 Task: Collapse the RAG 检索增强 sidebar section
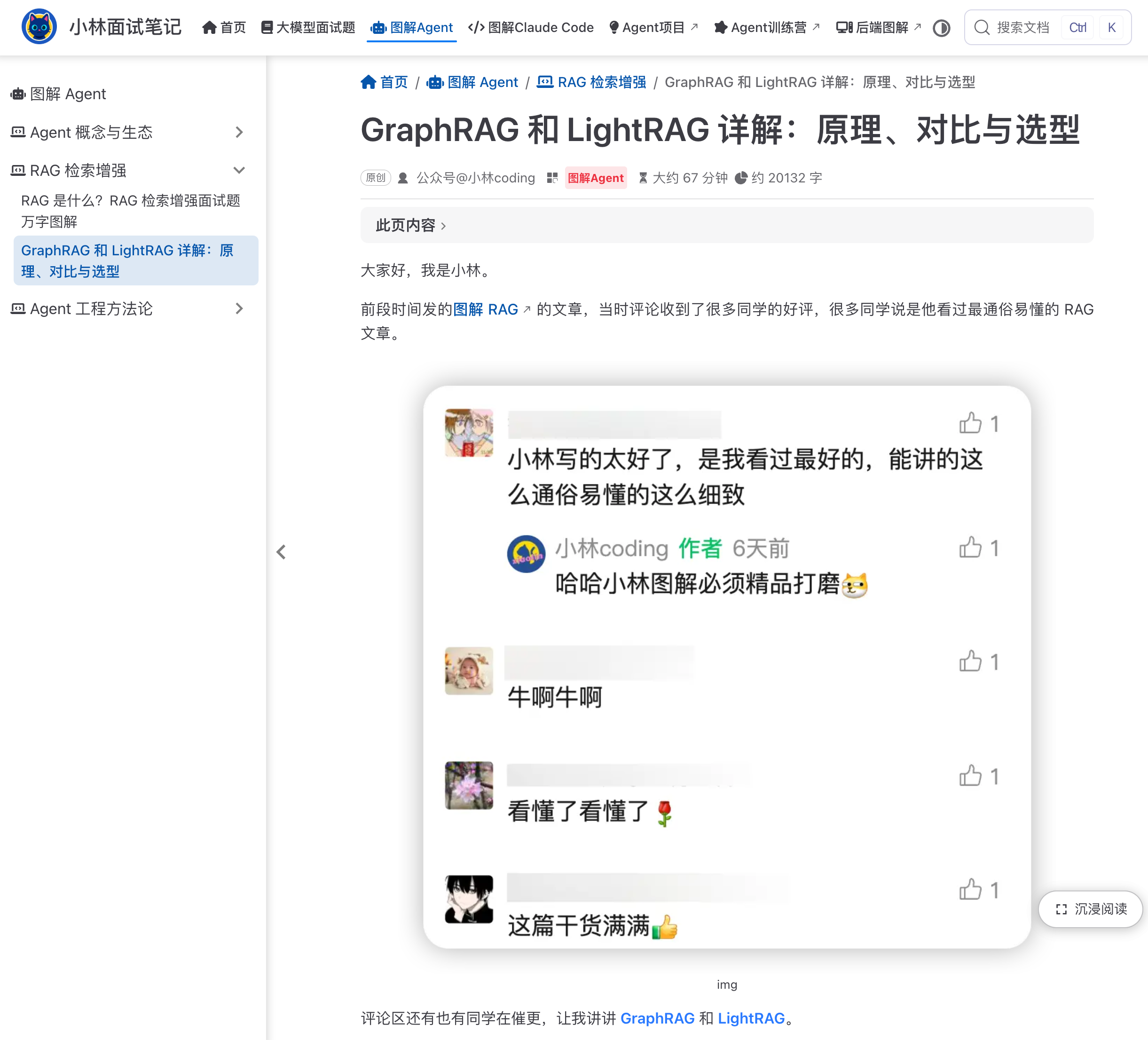[x=128, y=170]
